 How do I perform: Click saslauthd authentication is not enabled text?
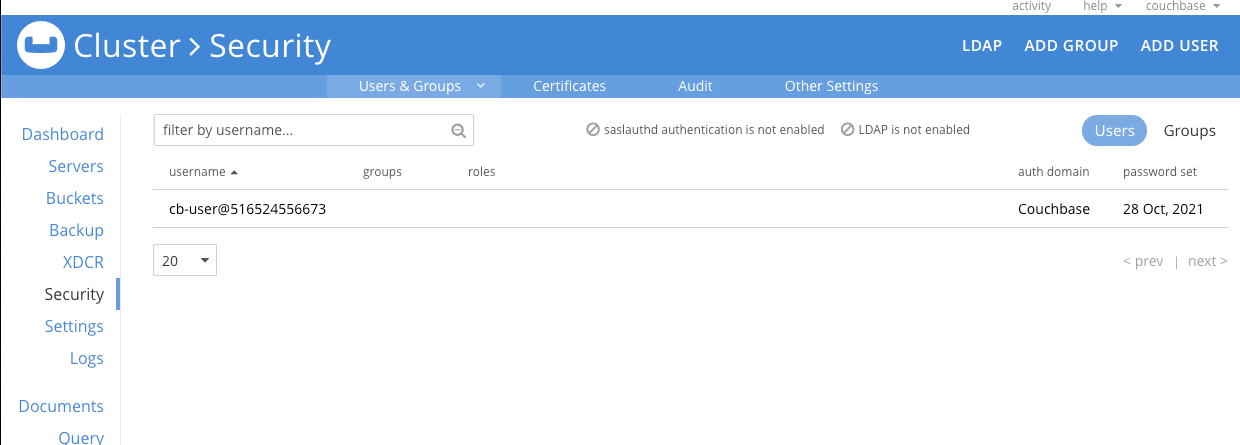pos(714,130)
